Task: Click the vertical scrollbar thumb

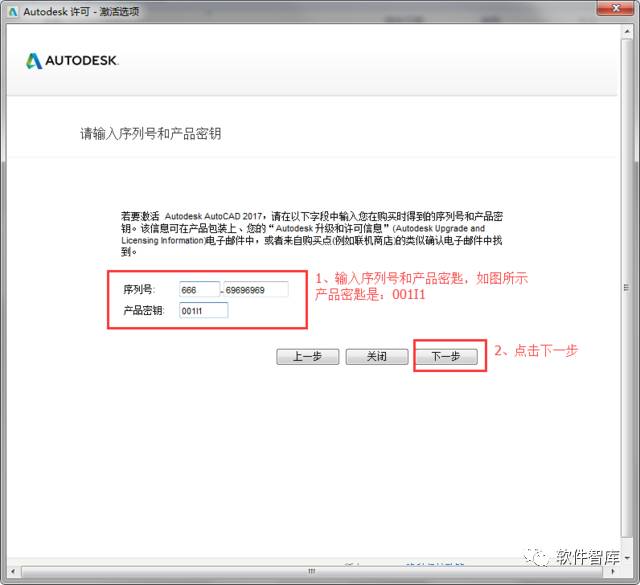Action: 627,287
